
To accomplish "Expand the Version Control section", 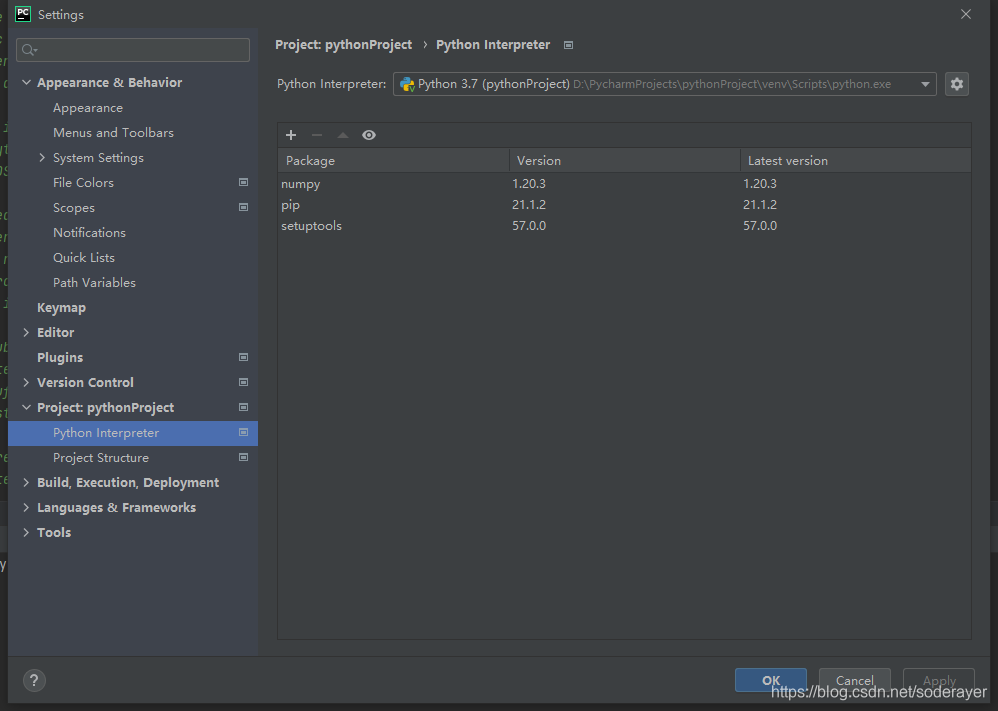I will pos(26,383).
